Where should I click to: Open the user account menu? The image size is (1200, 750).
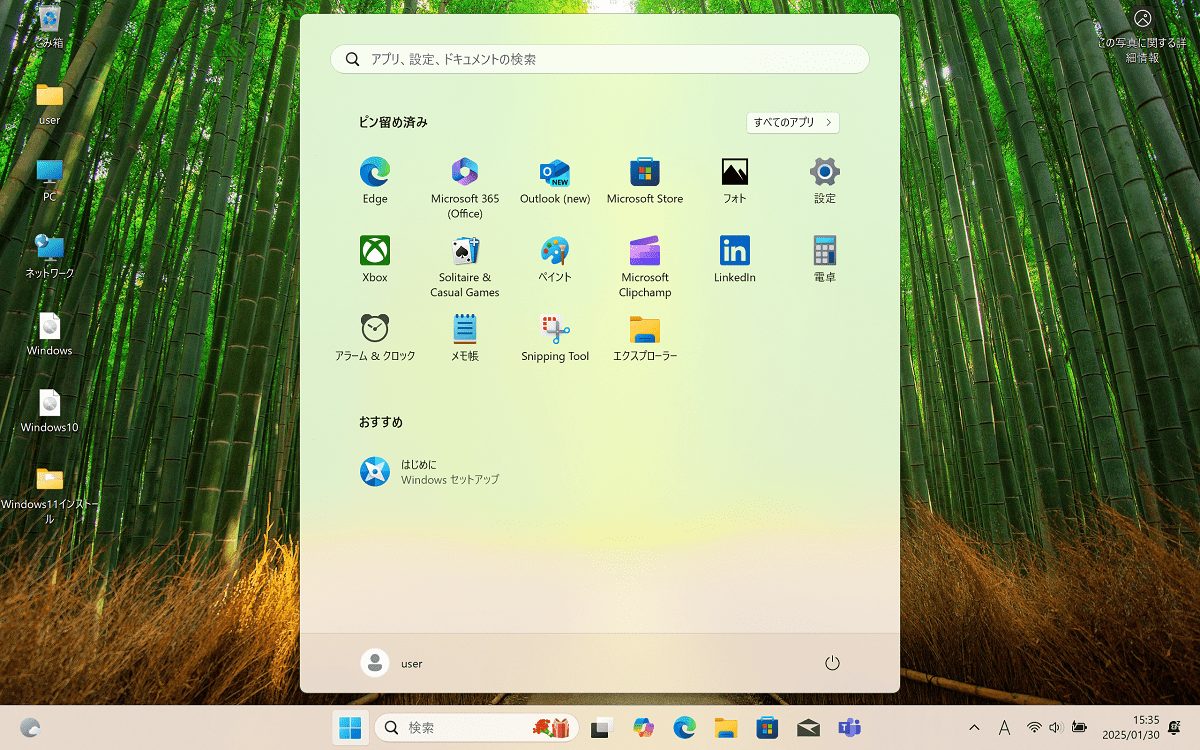(392, 663)
